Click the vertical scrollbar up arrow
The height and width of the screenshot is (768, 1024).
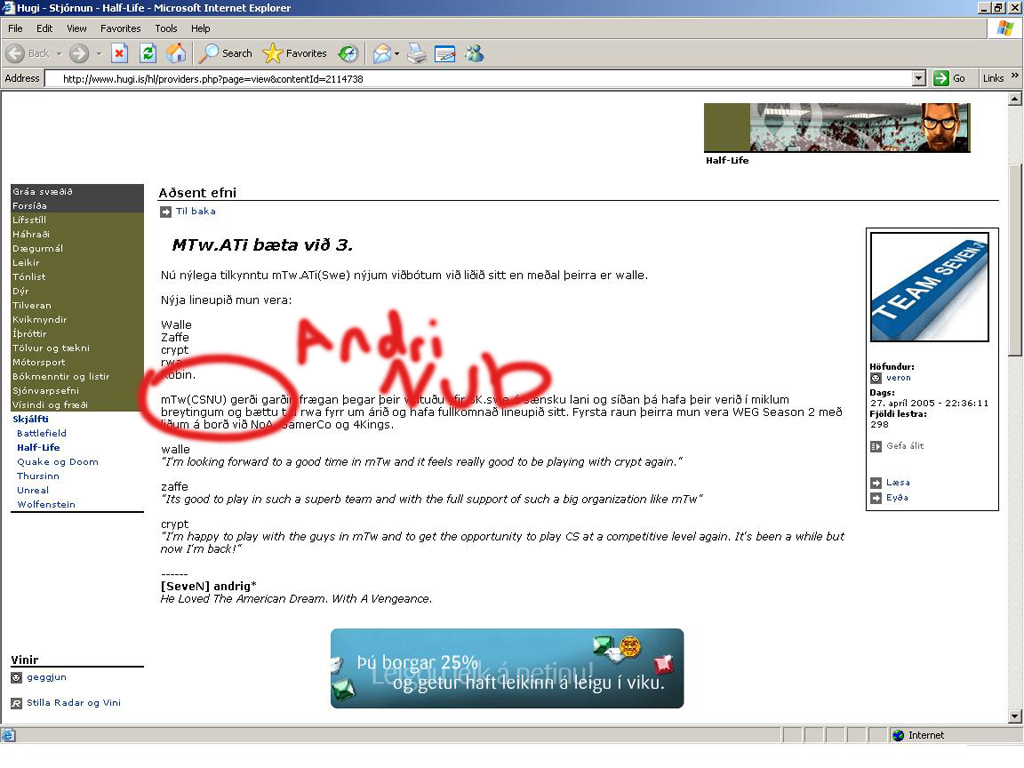click(1015, 99)
